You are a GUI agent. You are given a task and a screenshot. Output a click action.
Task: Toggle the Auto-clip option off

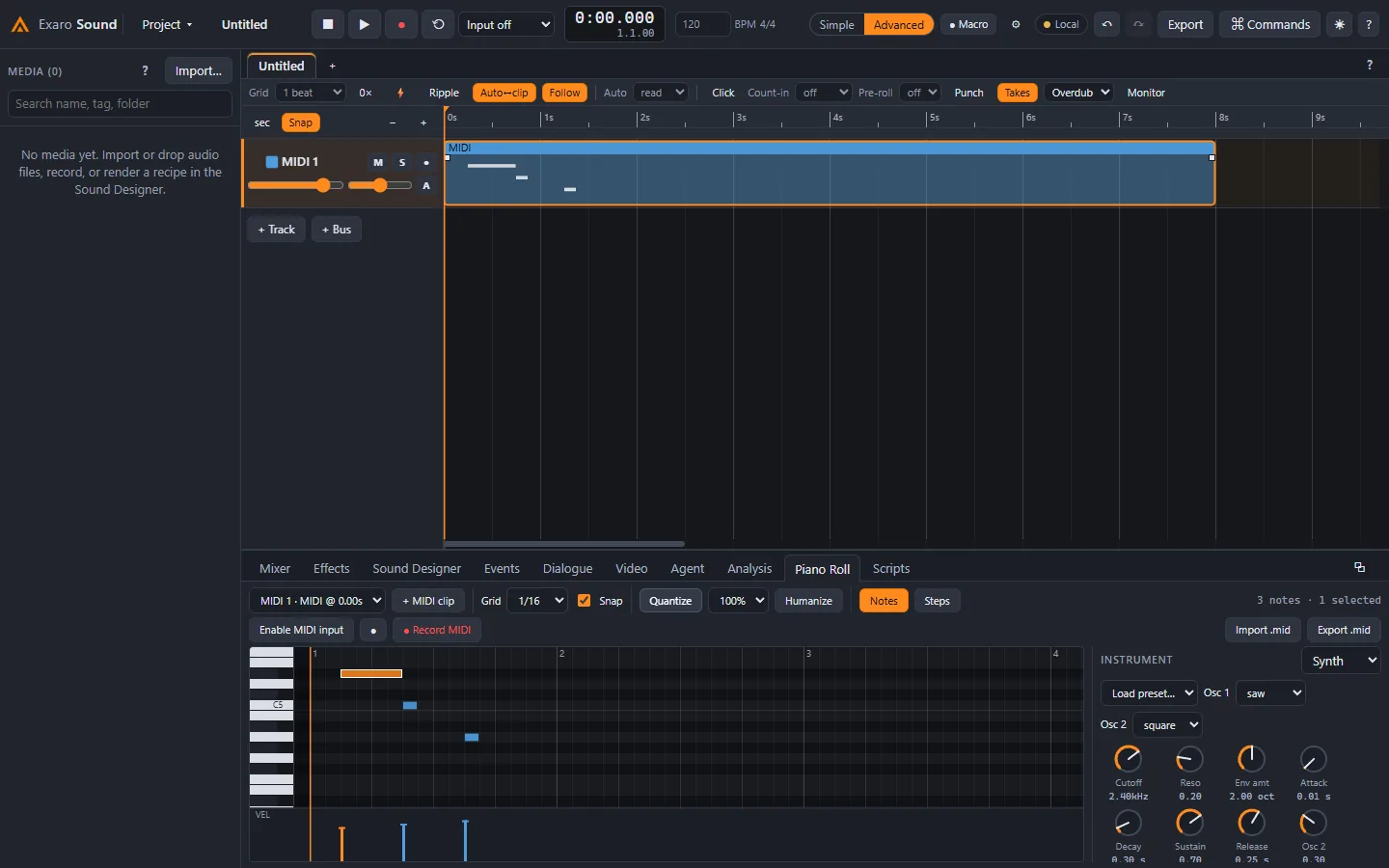click(504, 93)
